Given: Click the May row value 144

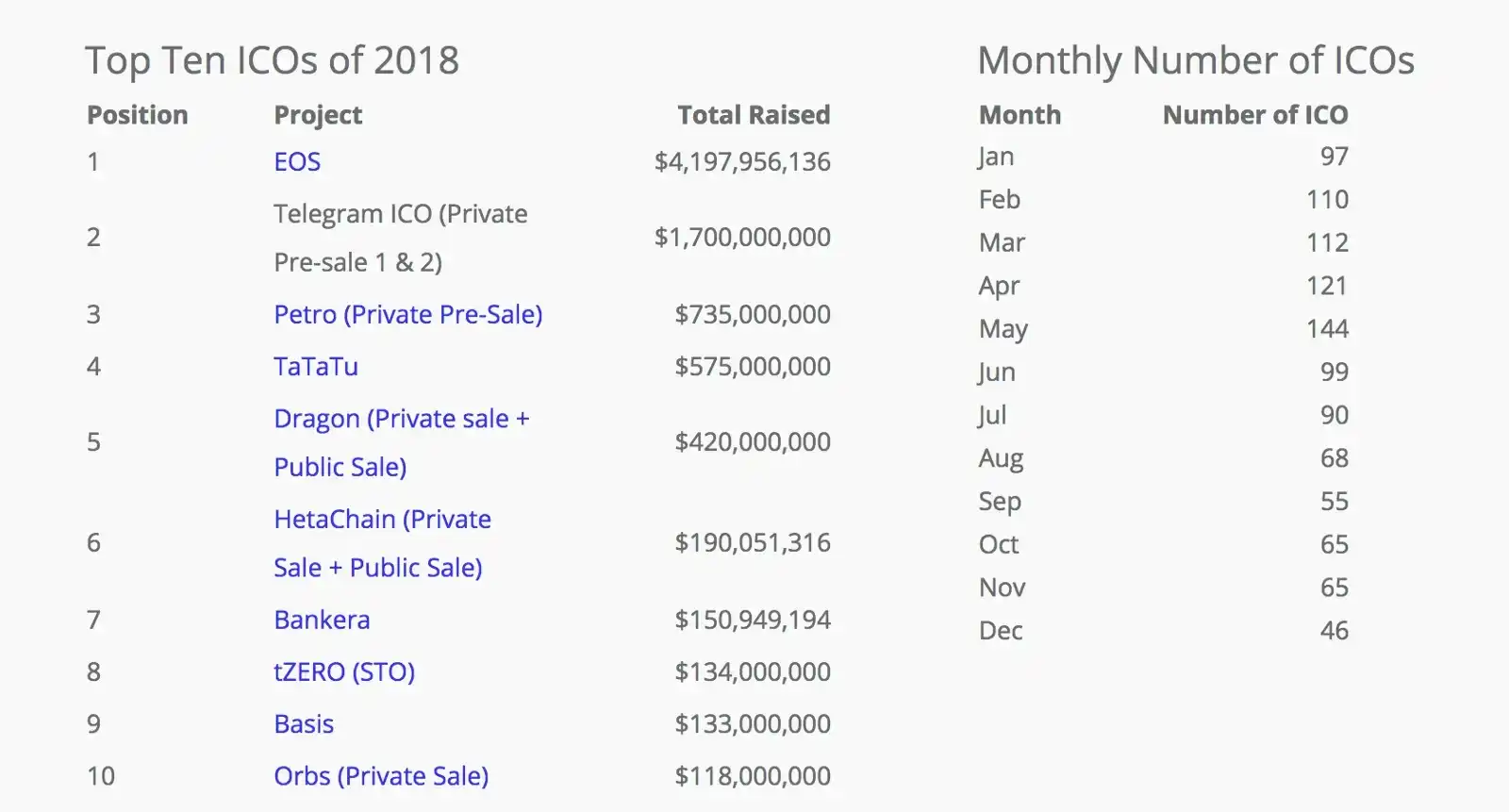Looking at the screenshot, I should [x=1327, y=329].
